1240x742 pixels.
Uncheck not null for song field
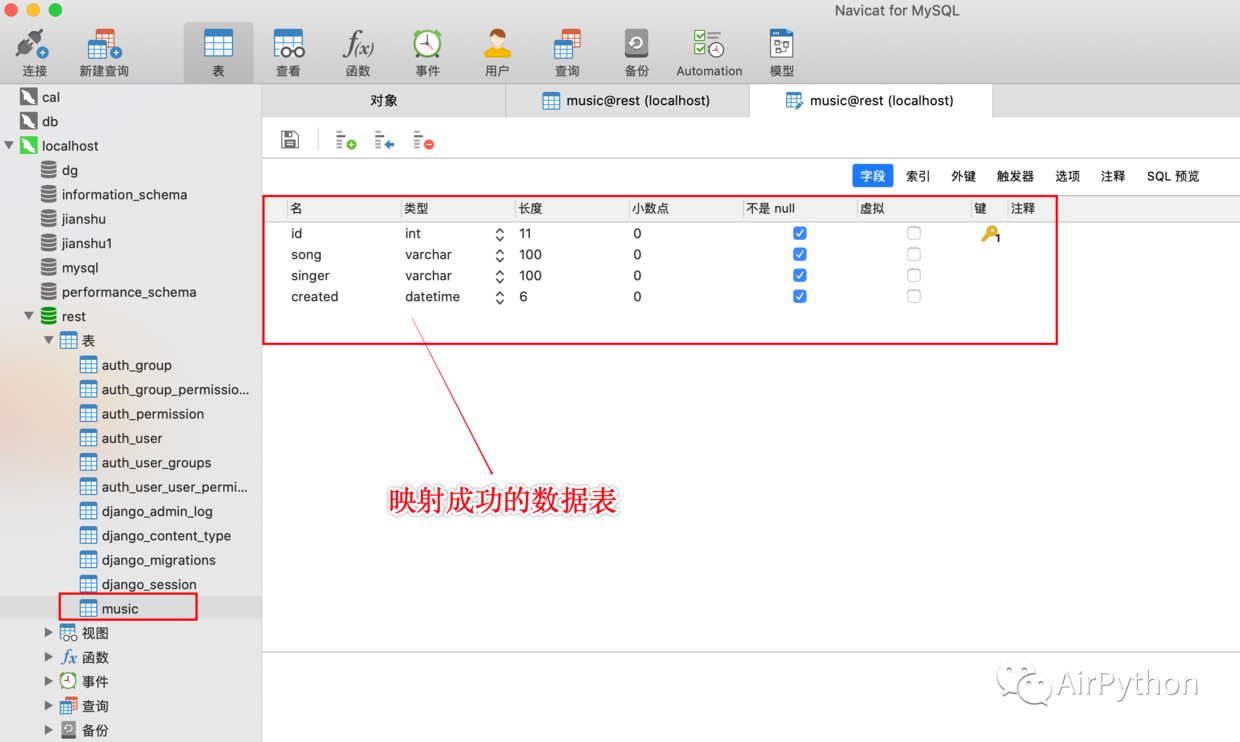tap(799, 254)
